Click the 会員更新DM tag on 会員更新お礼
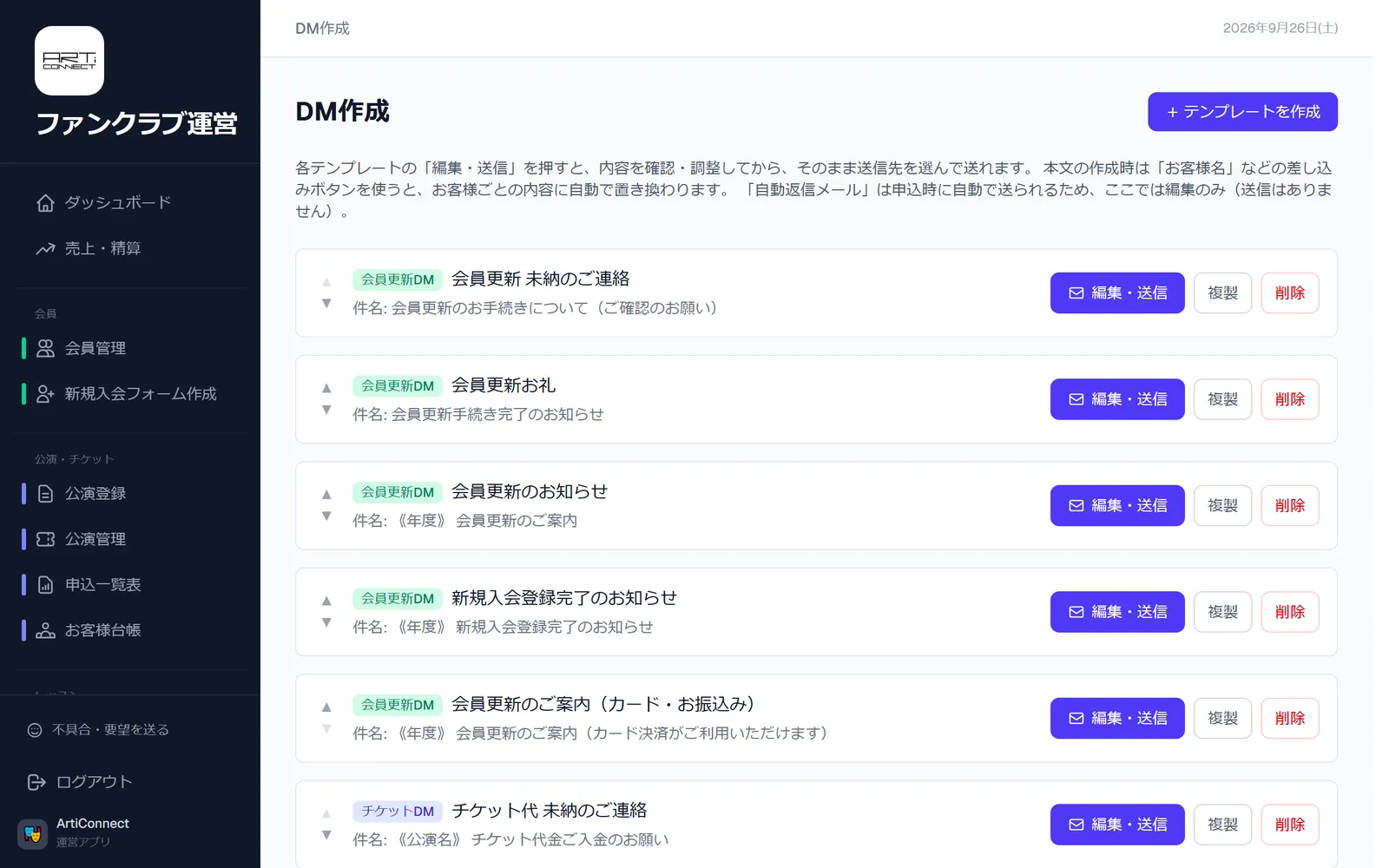Image resolution: width=1389 pixels, height=868 pixels. tap(398, 386)
